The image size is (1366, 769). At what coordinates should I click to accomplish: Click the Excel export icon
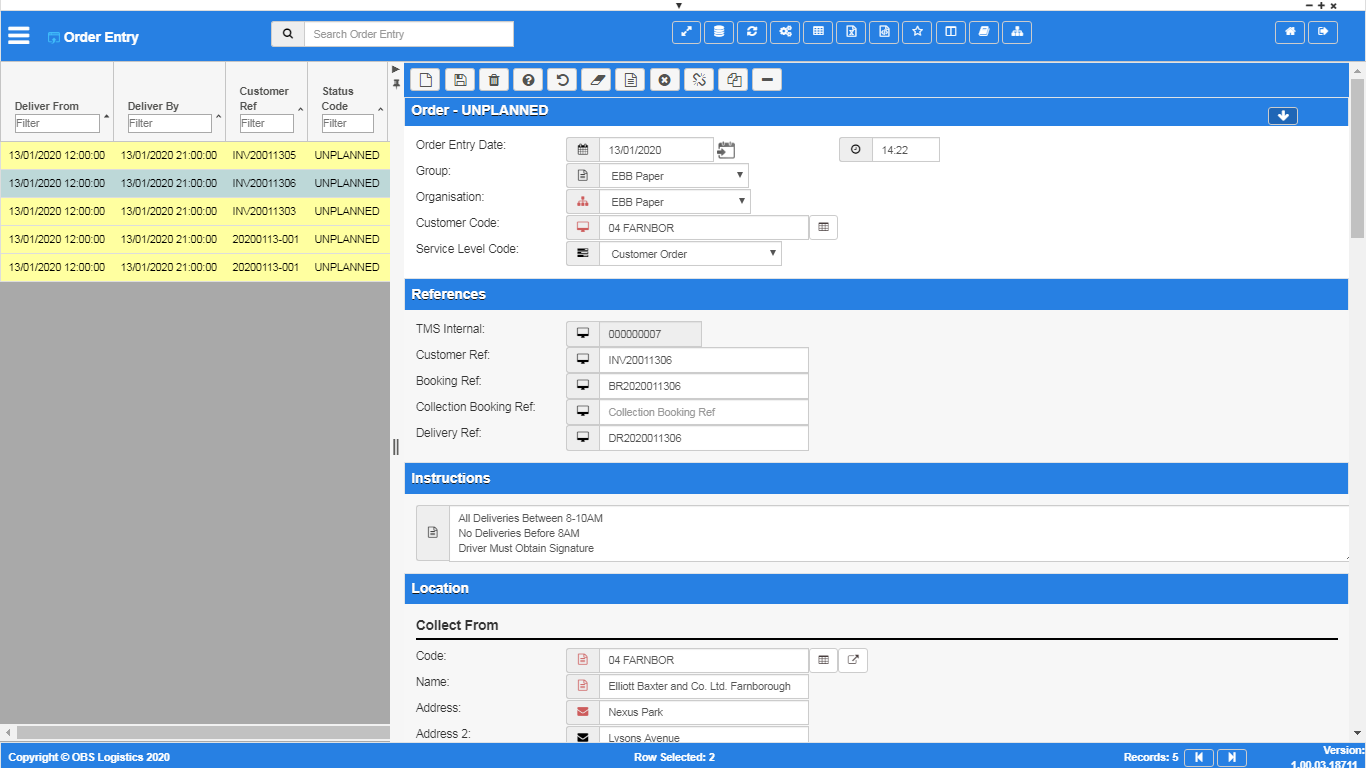[851, 32]
